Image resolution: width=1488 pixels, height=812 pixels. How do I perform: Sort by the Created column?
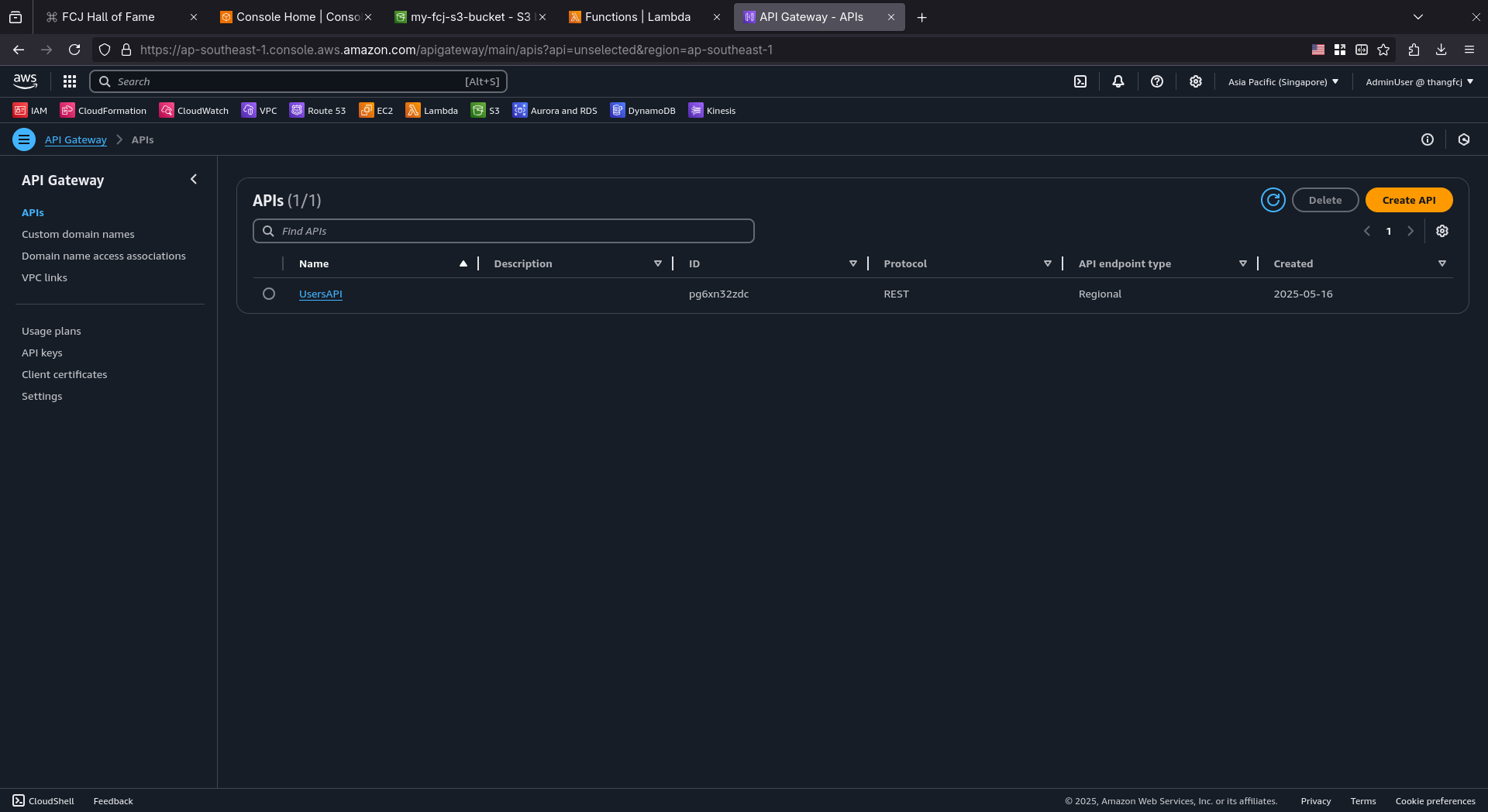pyautogui.click(x=1442, y=263)
